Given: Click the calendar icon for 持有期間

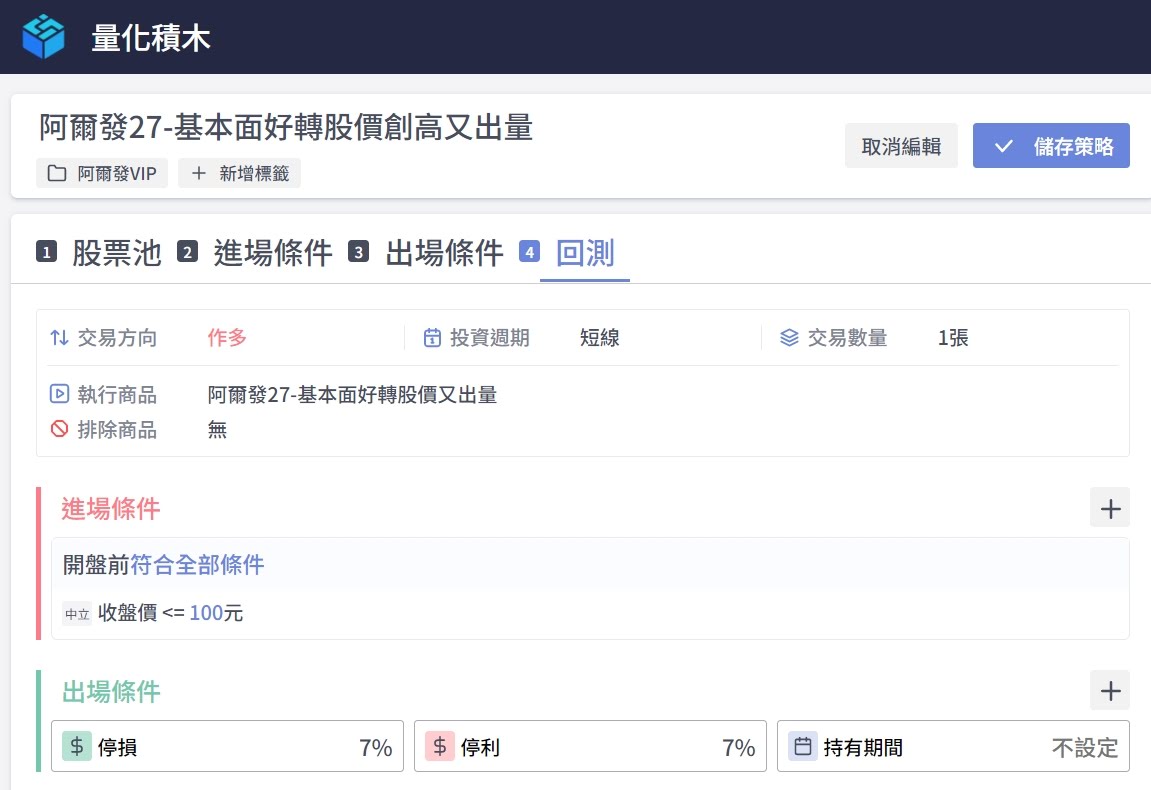Looking at the screenshot, I should (x=803, y=746).
